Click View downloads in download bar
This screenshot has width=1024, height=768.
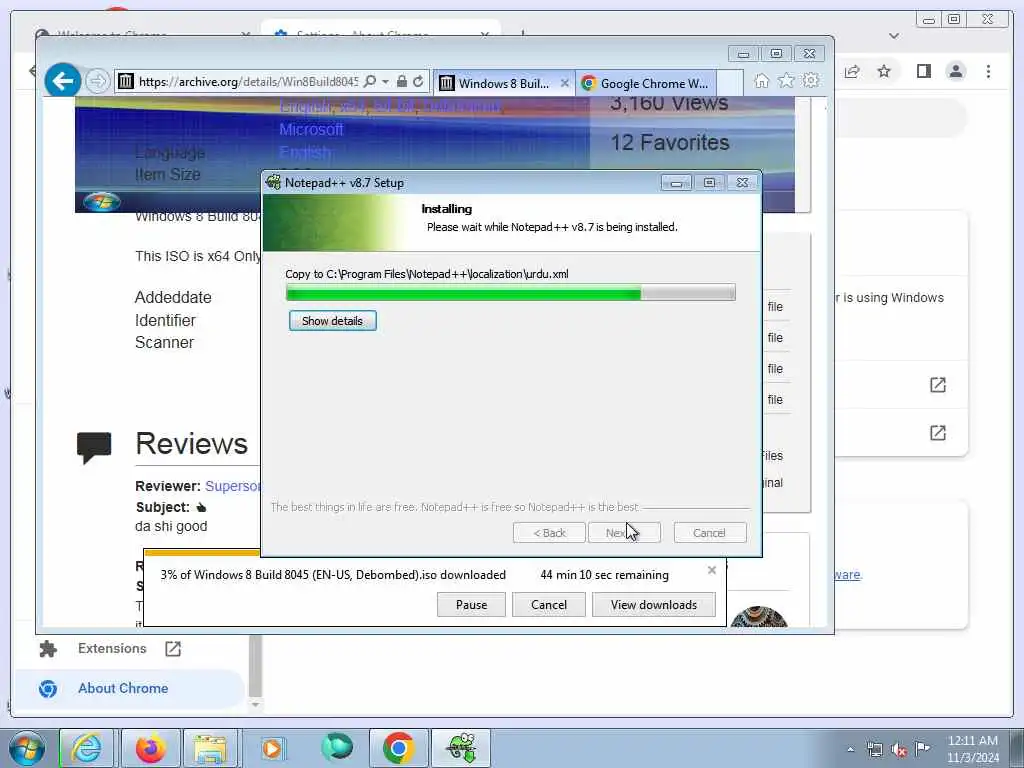point(654,605)
